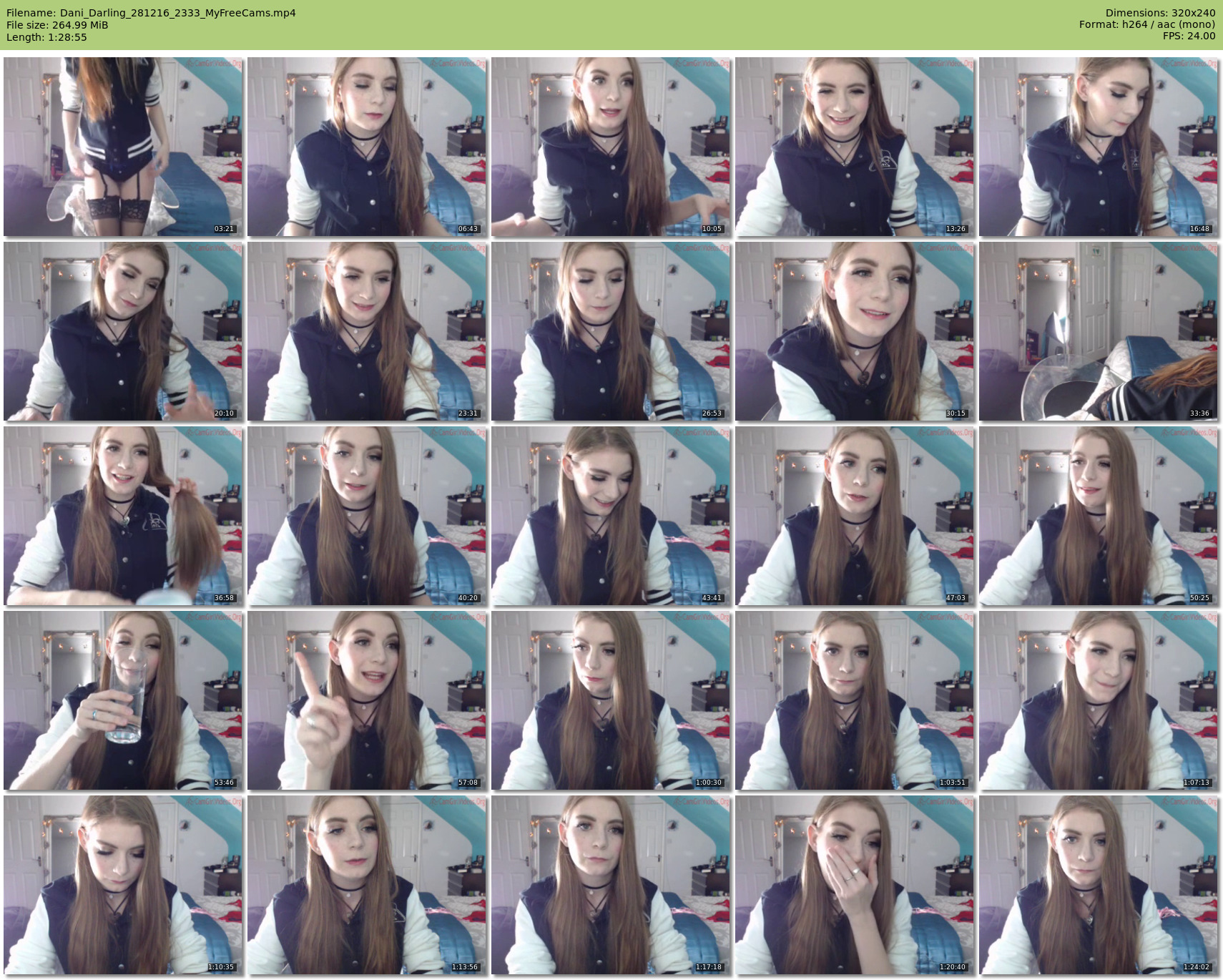Select the thumbnail timestamped 20:10
Screen dimensions: 1223x980
click(123, 331)
